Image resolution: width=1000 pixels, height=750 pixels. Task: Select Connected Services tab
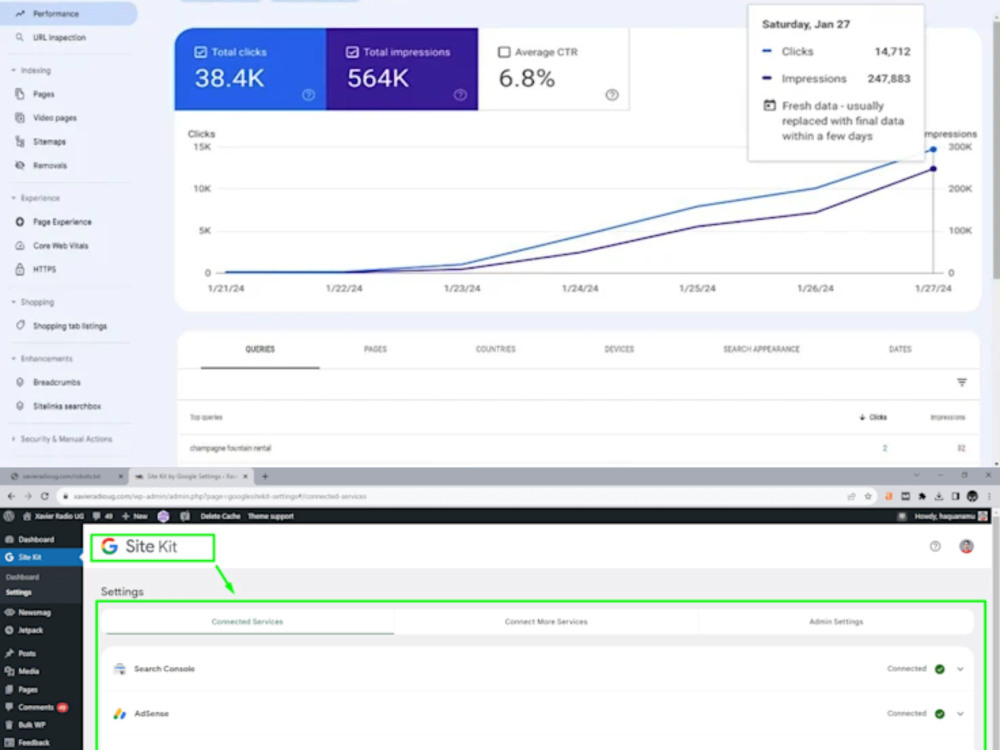coord(247,622)
